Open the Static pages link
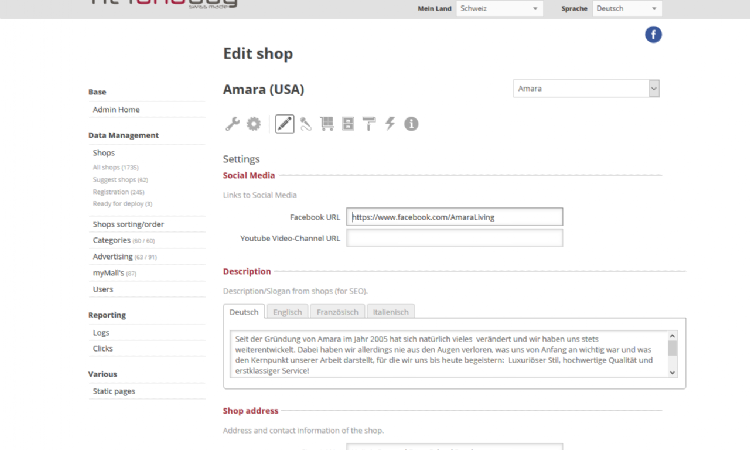 pyautogui.click(x=113, y=391)
